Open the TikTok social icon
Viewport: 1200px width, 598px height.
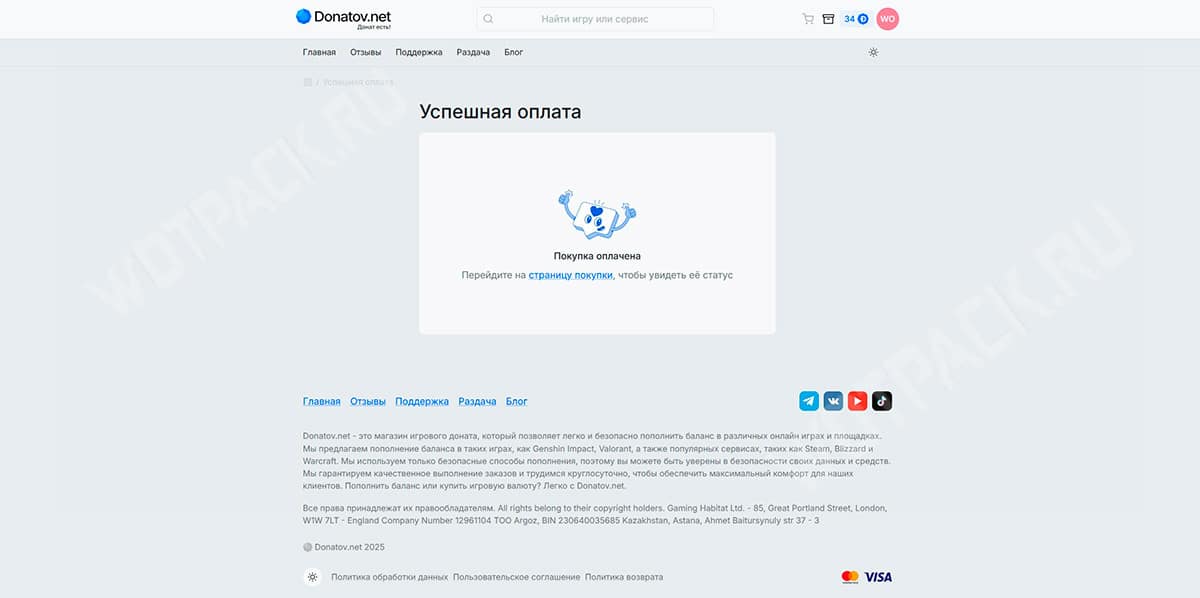click(x=882, y=401)
